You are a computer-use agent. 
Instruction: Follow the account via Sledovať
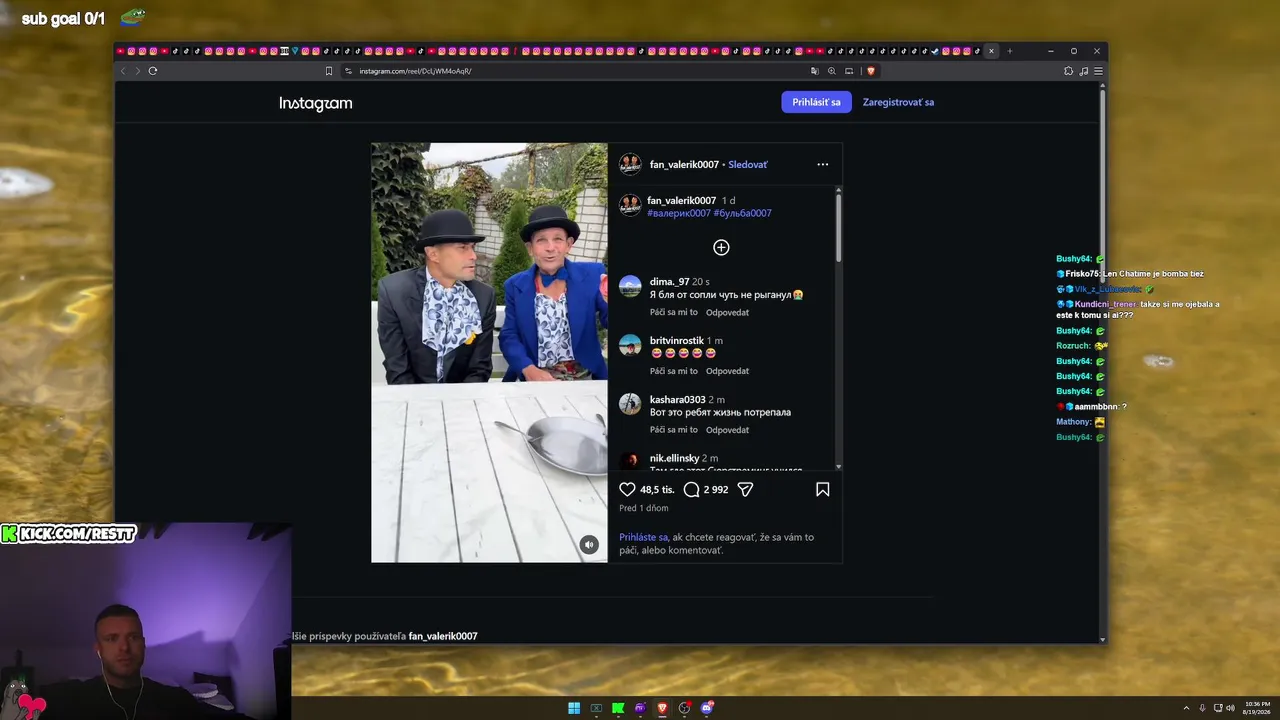[x=748, y=164]
